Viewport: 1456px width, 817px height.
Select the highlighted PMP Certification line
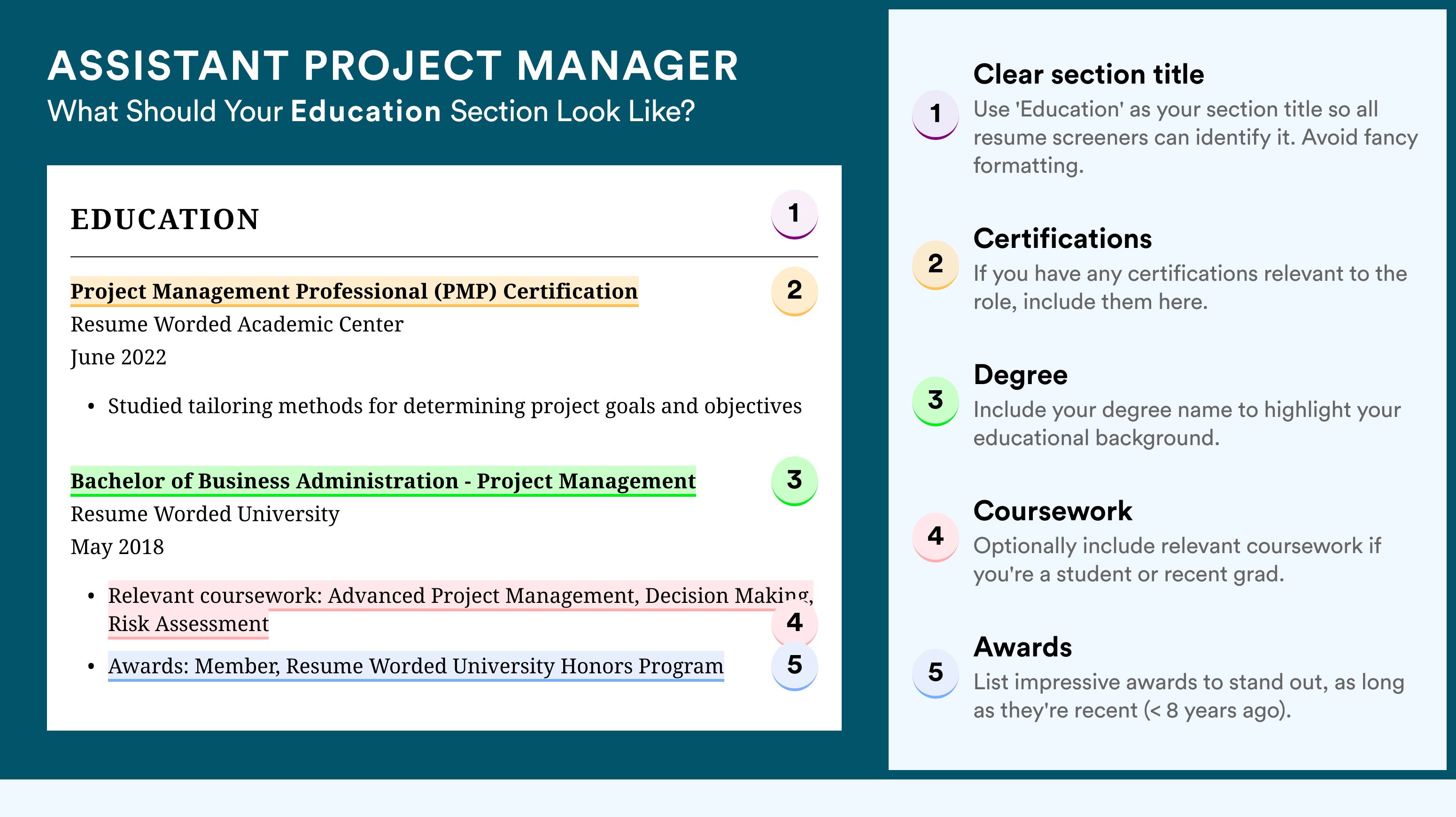tap(355, 292)
